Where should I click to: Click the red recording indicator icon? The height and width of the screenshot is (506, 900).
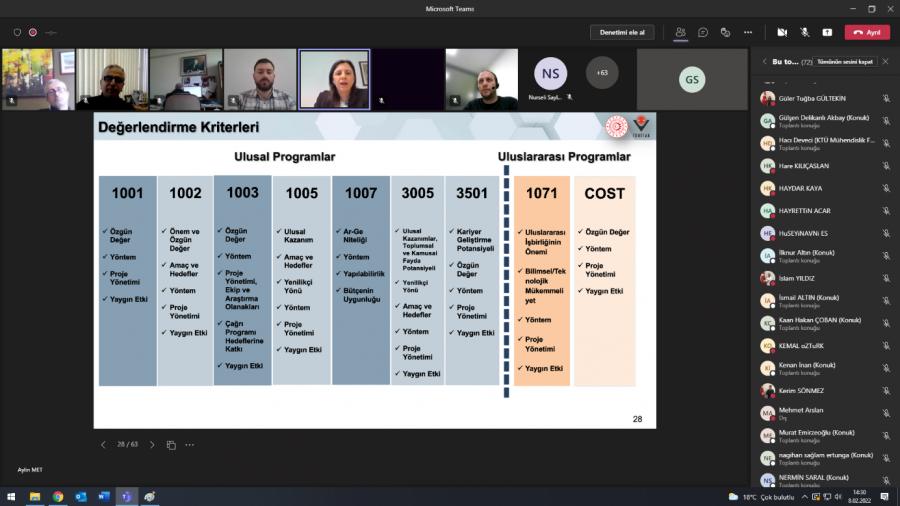33,32
